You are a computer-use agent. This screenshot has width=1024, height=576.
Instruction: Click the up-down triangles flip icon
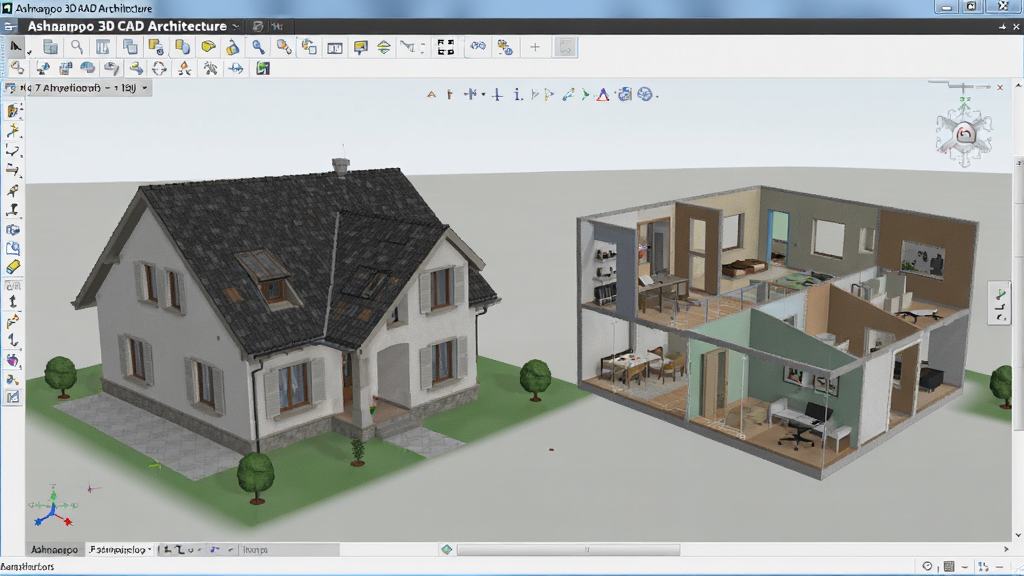(x=384, y=47)
